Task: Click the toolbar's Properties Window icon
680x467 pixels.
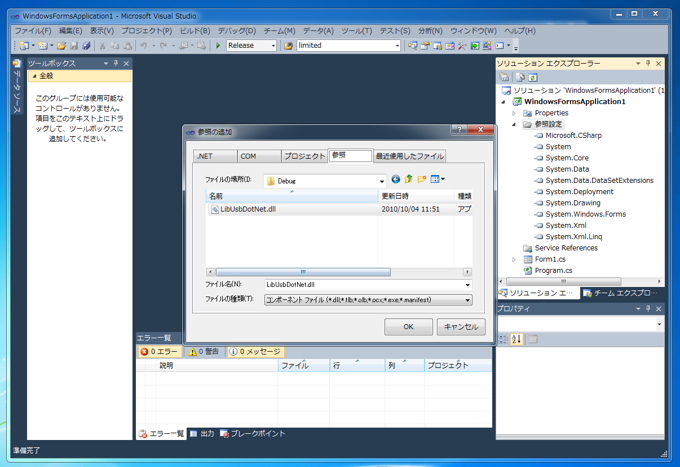Action: click(425, 46)
